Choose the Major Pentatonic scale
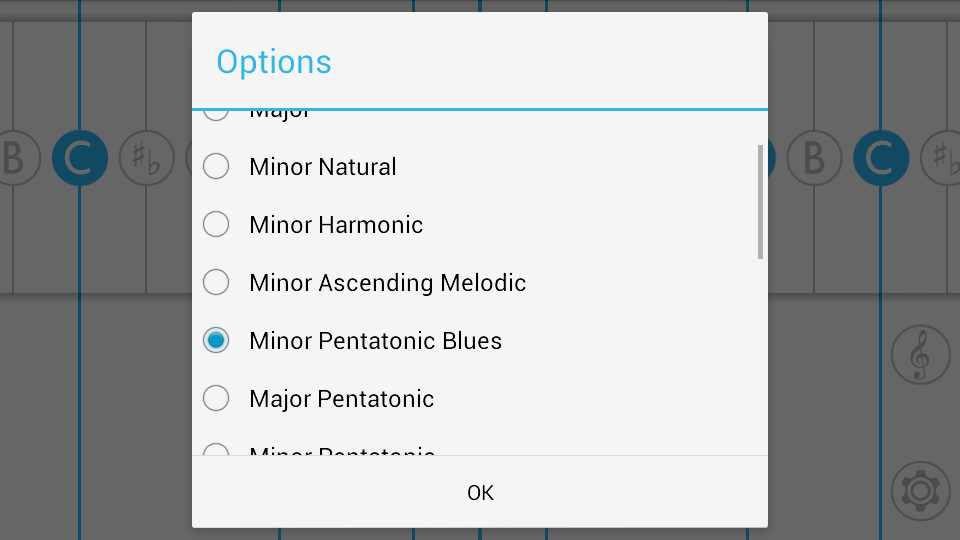 (x=341, y=399)
